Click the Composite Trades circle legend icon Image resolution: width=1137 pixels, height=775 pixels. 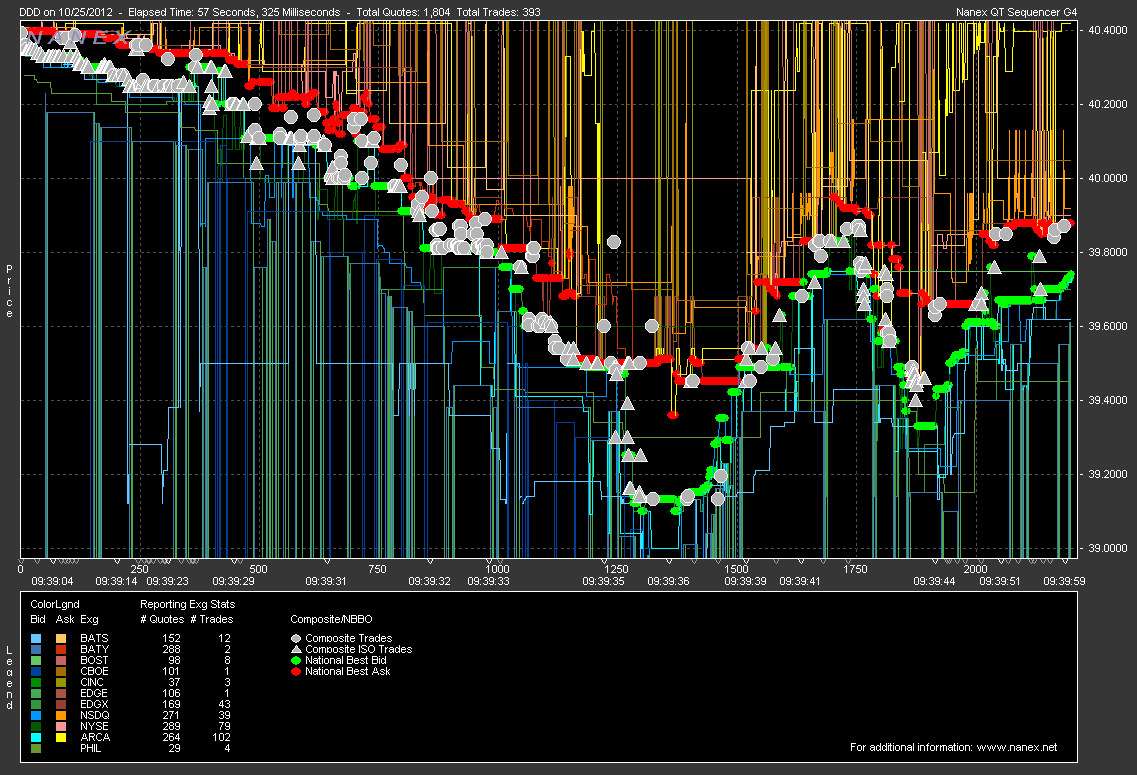(x=296, y=639)
